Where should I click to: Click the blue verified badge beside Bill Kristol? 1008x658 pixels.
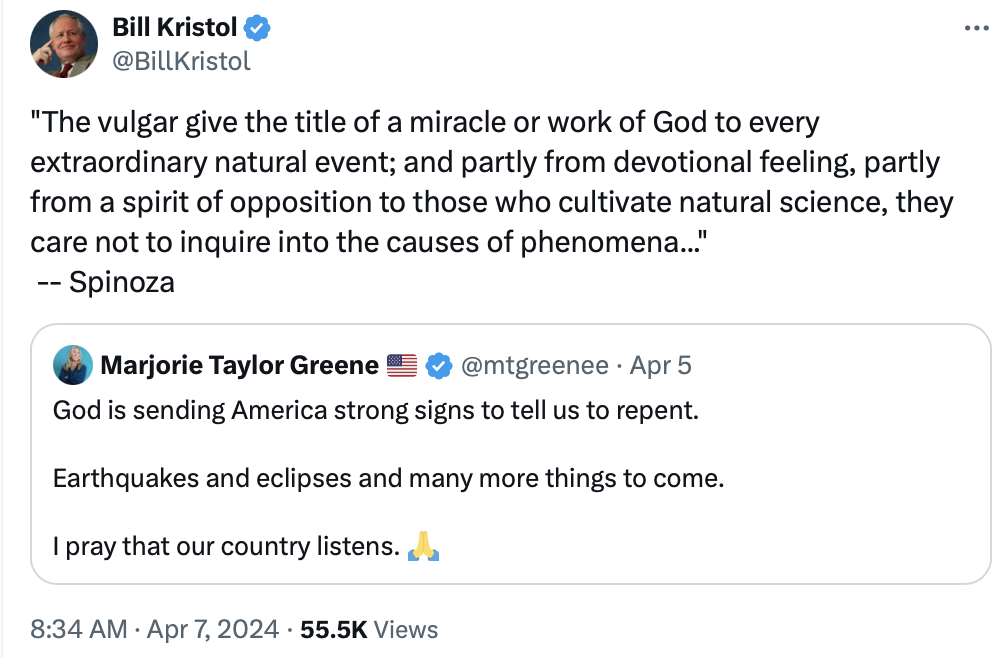tap(257, 29)
